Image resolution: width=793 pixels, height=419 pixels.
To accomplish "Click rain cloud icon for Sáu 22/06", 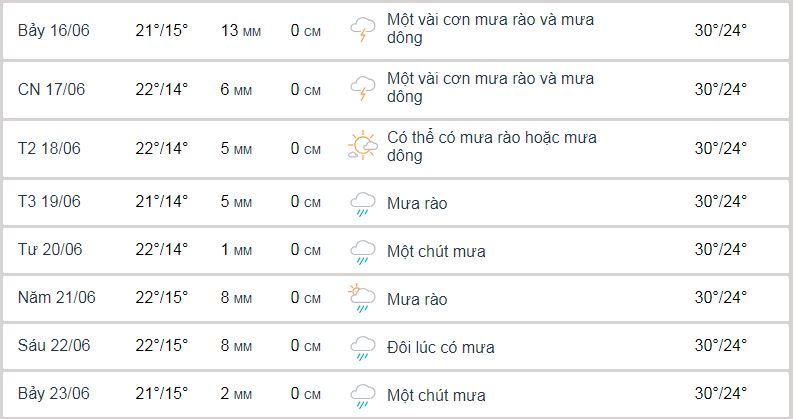I will coord(363,348).
